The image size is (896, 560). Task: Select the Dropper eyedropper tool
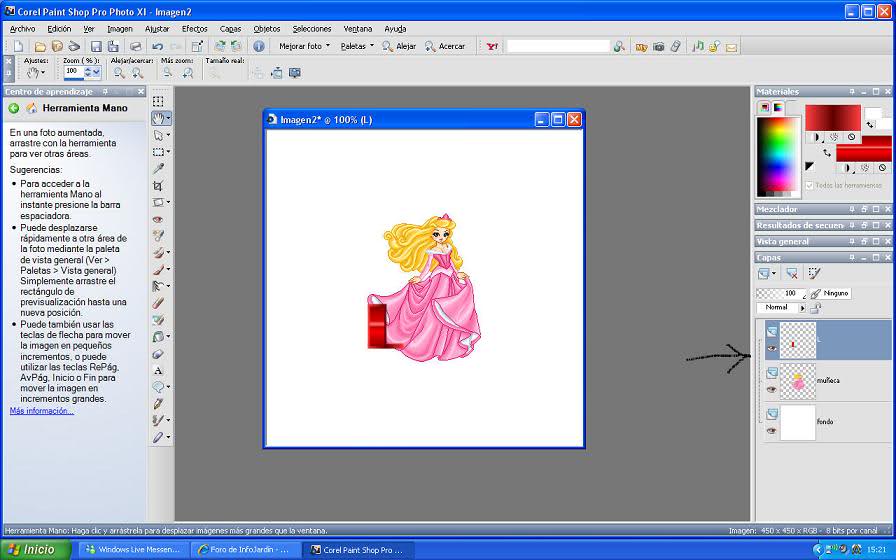tap(158, 169)
